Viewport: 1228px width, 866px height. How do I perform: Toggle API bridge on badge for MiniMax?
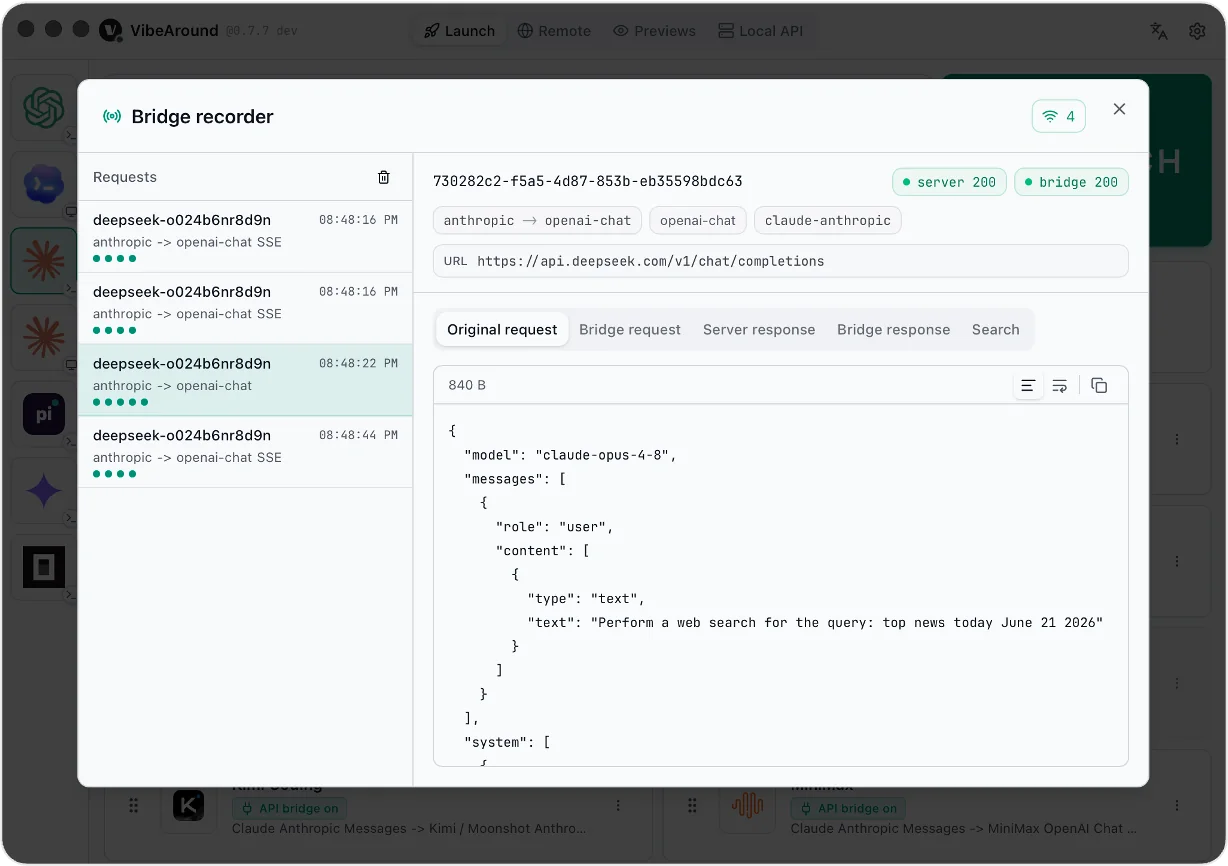coord(848,808)
